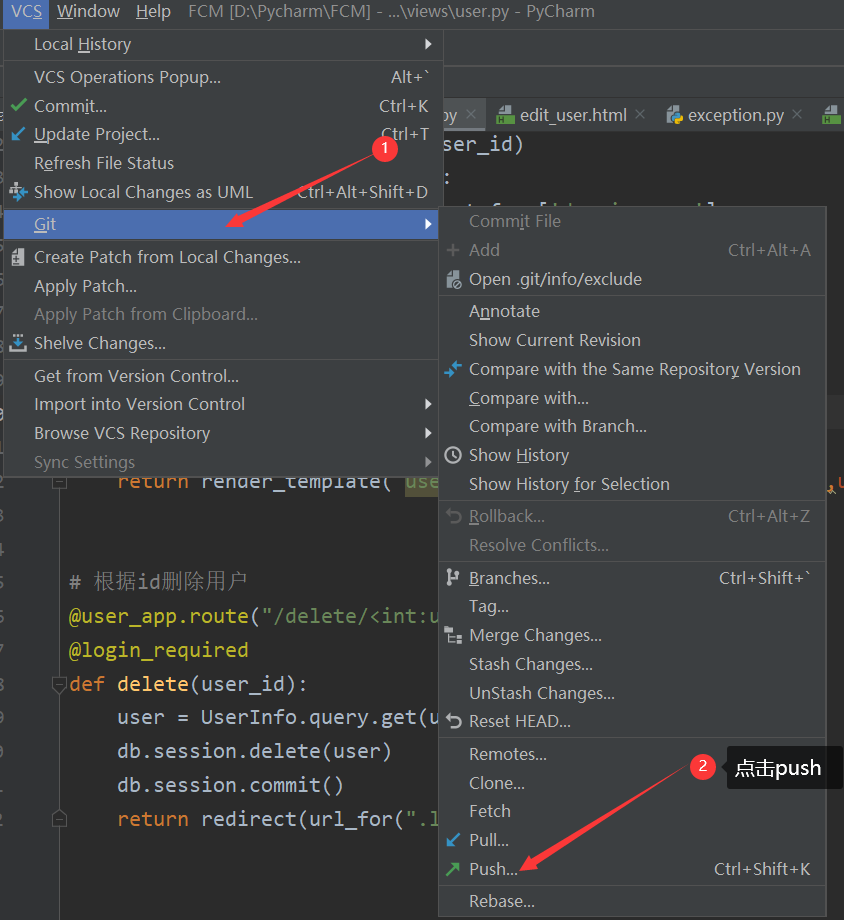The height and width of the screenshot is (920, 844).
Task: Select Show History for Selection
Action: click(x=632, y=484)
